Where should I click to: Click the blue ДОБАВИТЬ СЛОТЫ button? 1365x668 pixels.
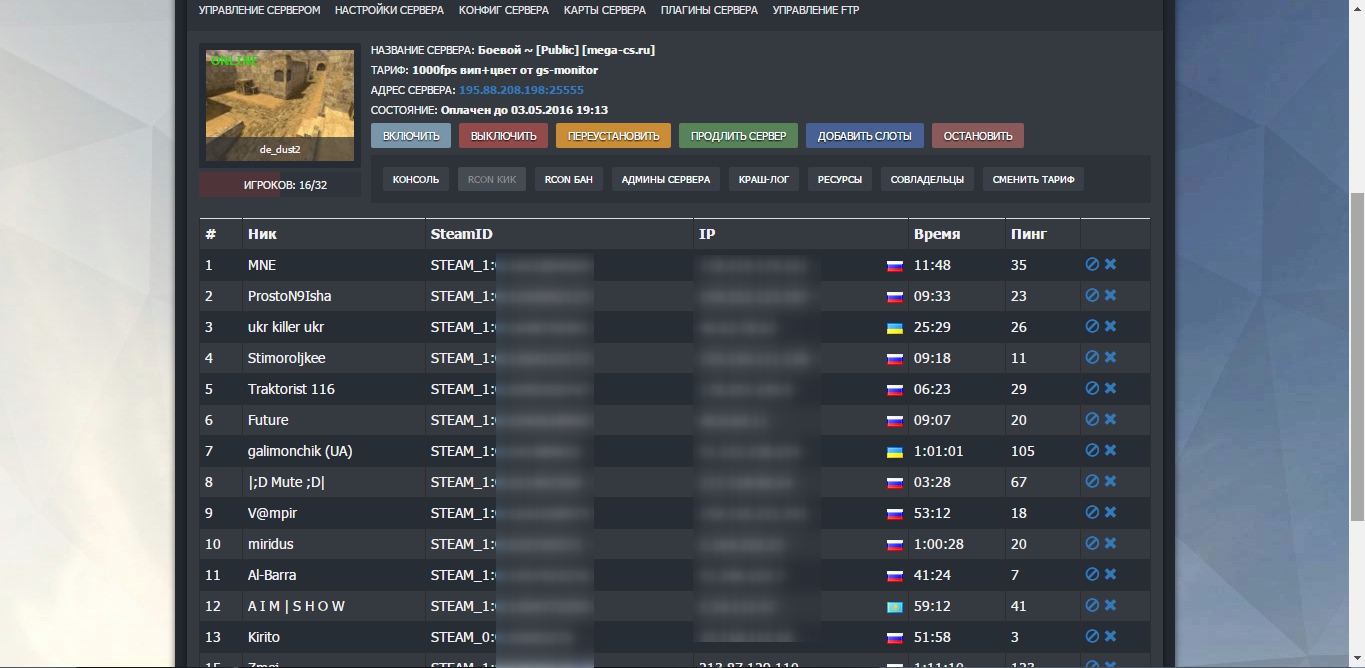tap(865, 136)
